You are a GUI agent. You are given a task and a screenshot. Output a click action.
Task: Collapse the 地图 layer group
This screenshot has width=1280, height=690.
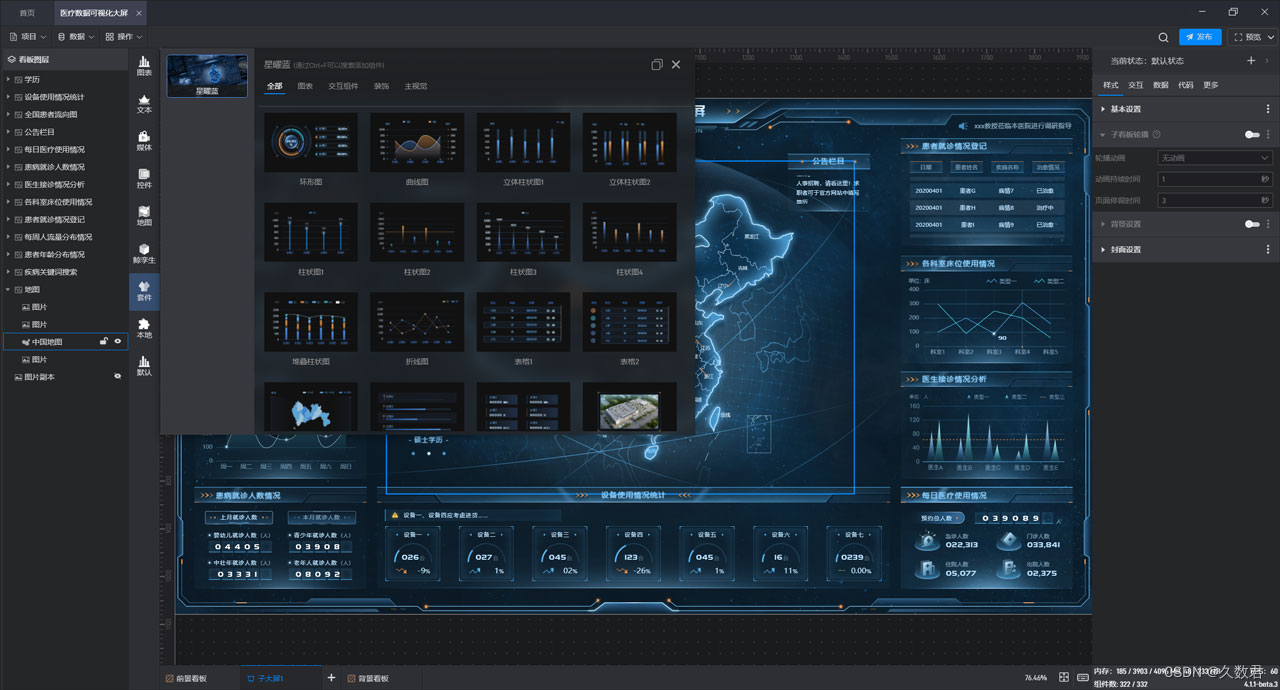(9, 290)
